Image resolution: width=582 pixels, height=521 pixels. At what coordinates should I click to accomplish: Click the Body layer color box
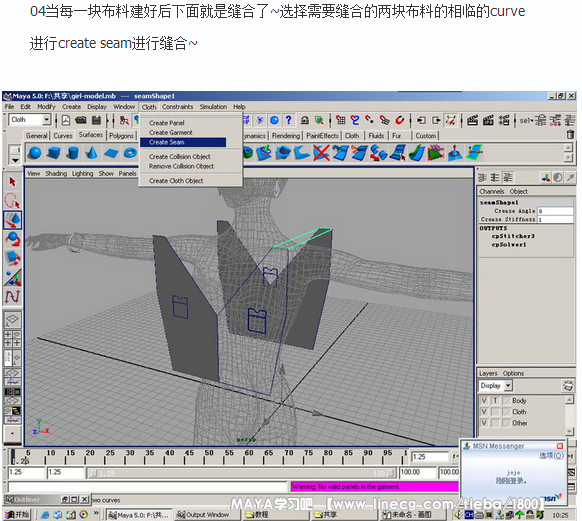pyautogui.click(x=506, y=401)
